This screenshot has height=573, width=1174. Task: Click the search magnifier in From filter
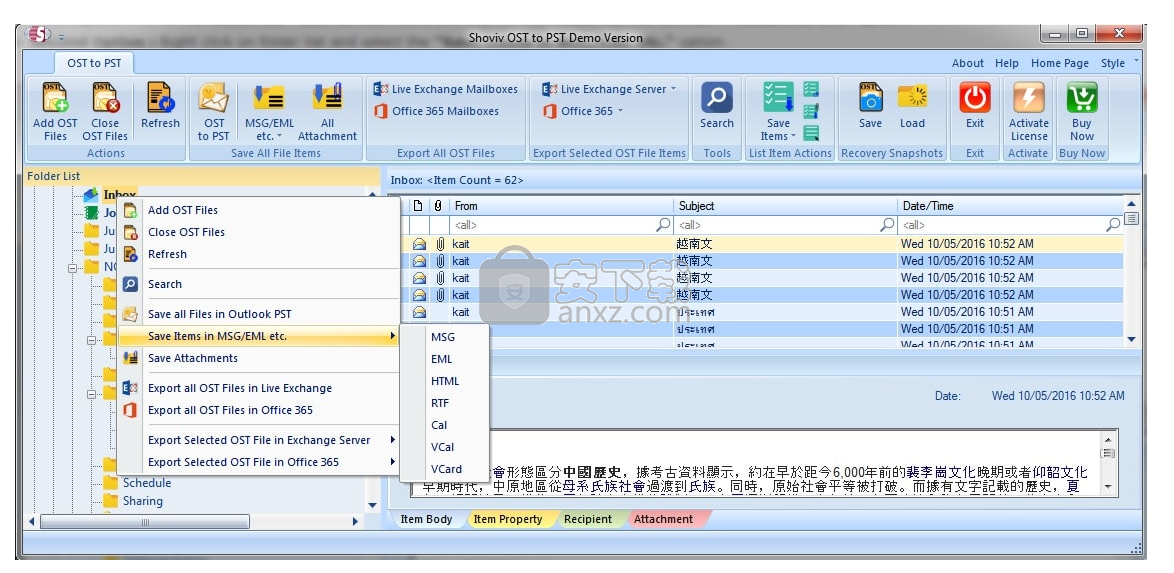(663, 224)
